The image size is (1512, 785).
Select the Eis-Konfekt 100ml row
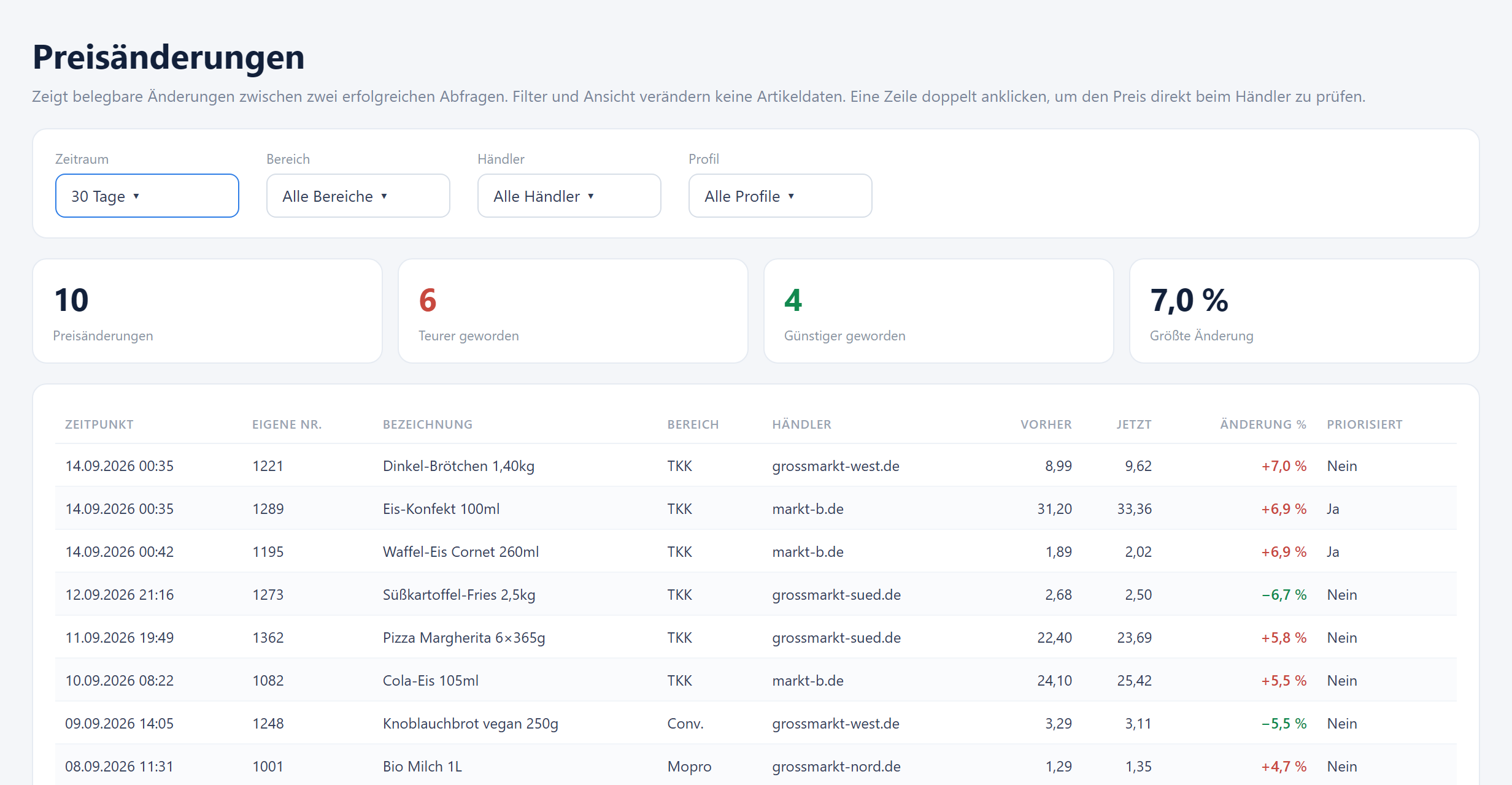[756, 508]
